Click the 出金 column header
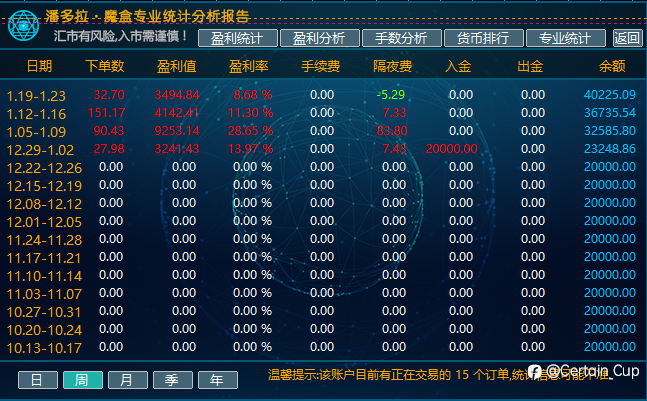Image resolution: width=647 pixels, height=401 pixels. point(530,66)
